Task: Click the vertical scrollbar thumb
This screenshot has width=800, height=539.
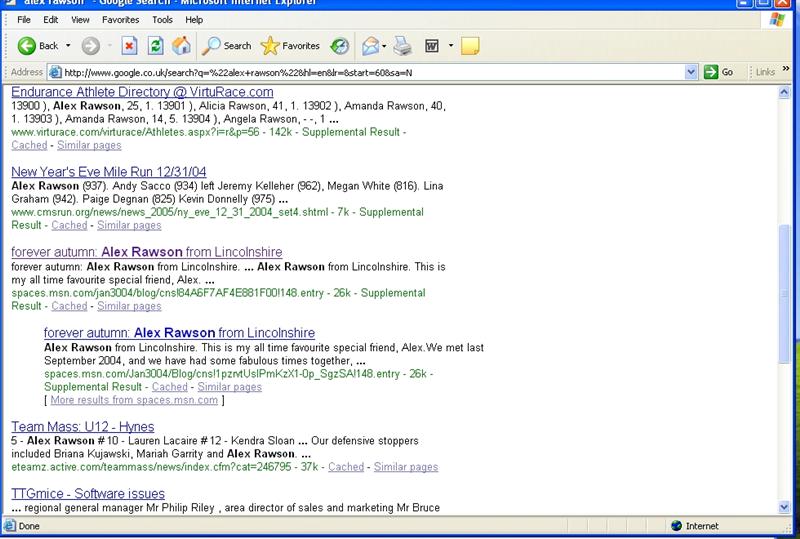Action: [x=784, y=294]
